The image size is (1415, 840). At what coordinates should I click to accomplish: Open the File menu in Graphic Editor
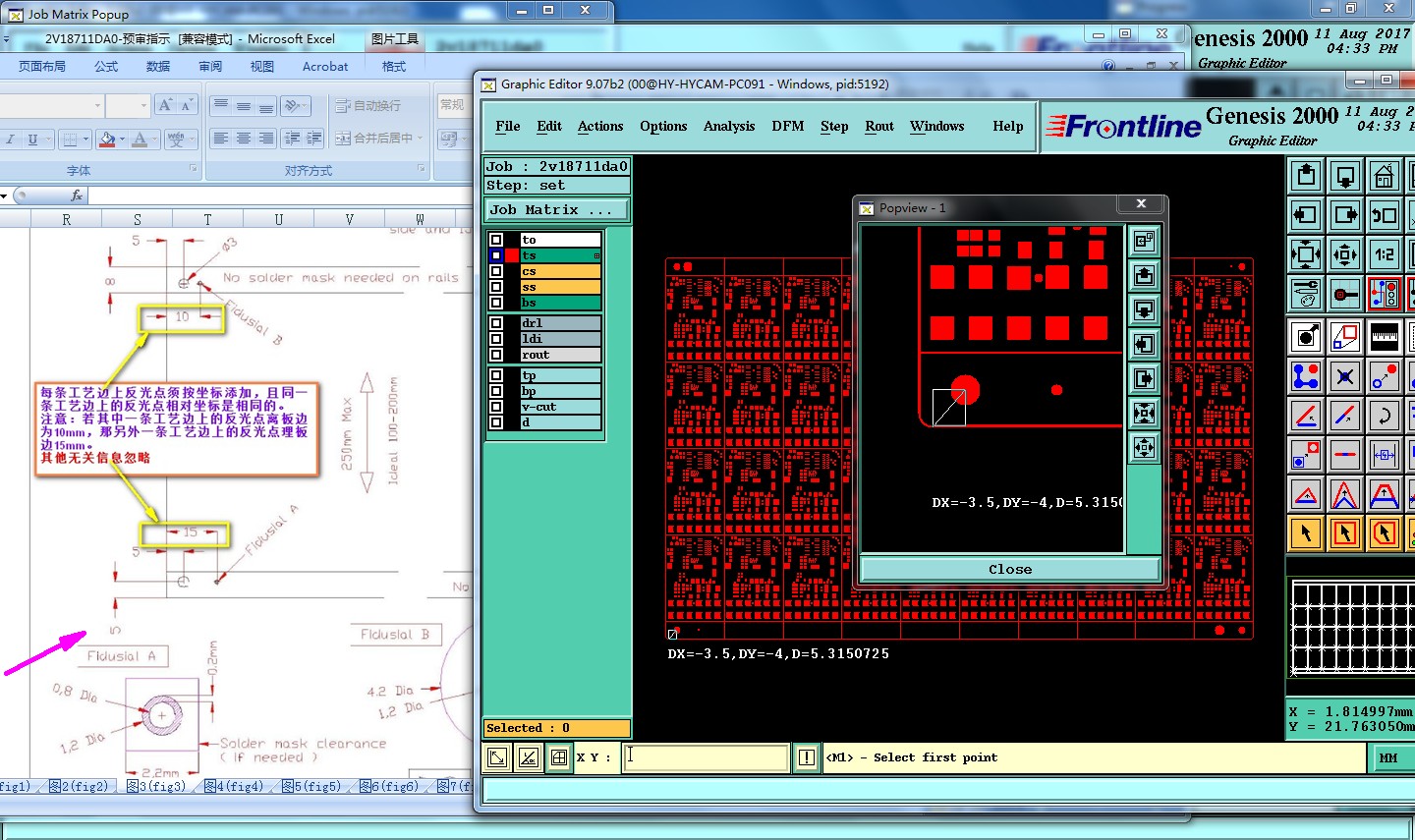508,126
